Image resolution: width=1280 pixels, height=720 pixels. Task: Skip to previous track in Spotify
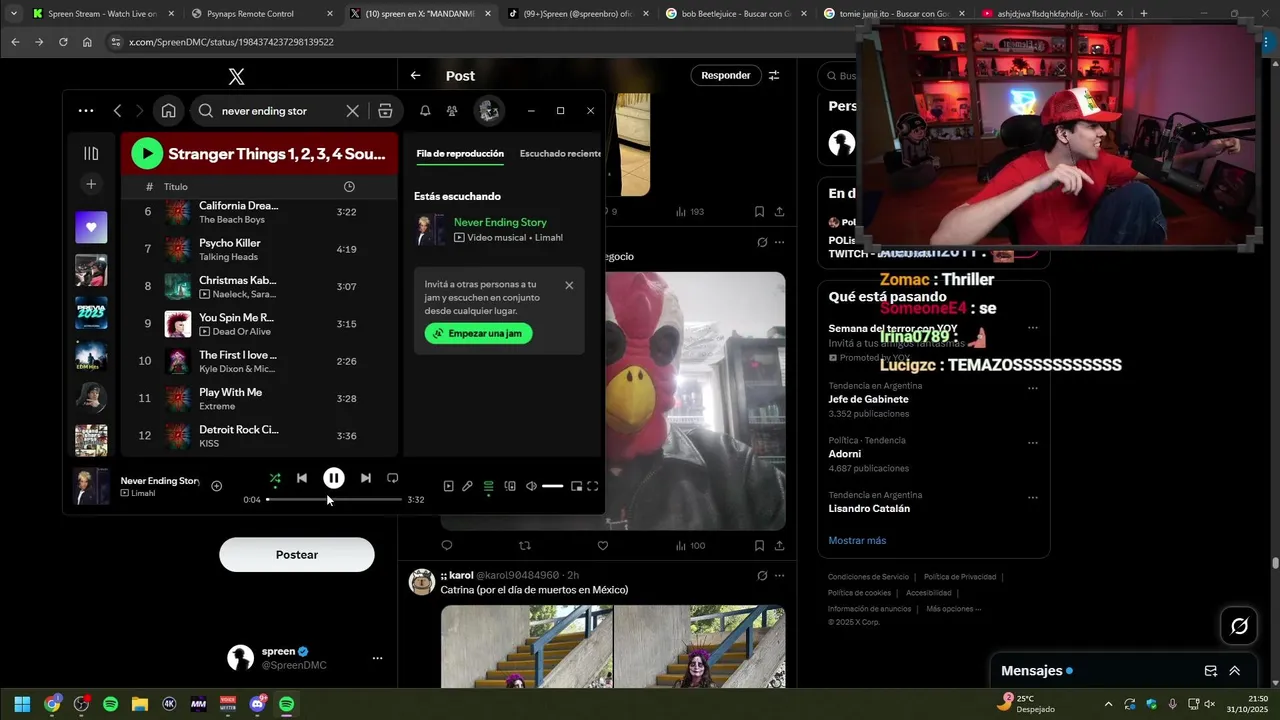click(x=302, y=478)
